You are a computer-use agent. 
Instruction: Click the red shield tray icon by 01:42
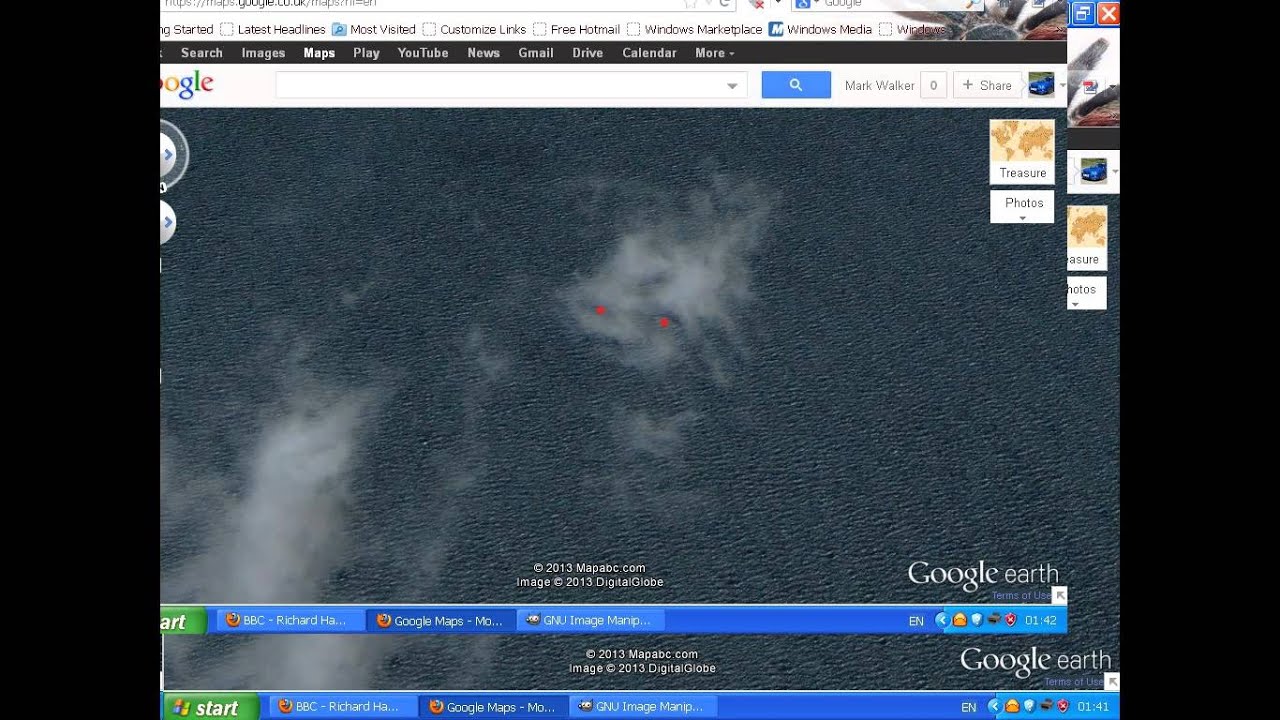(1011, 620)
